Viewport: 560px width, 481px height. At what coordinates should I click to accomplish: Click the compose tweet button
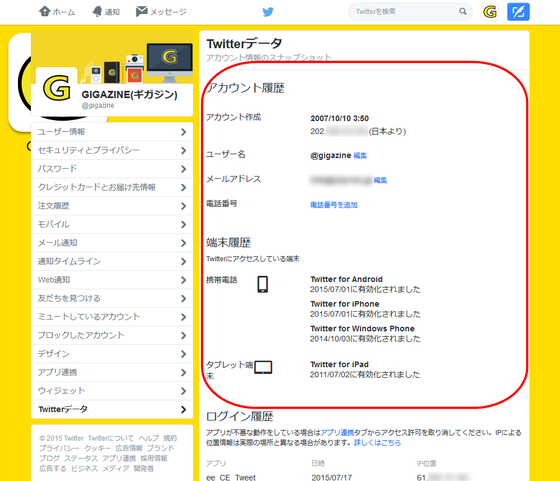point(518,12)
